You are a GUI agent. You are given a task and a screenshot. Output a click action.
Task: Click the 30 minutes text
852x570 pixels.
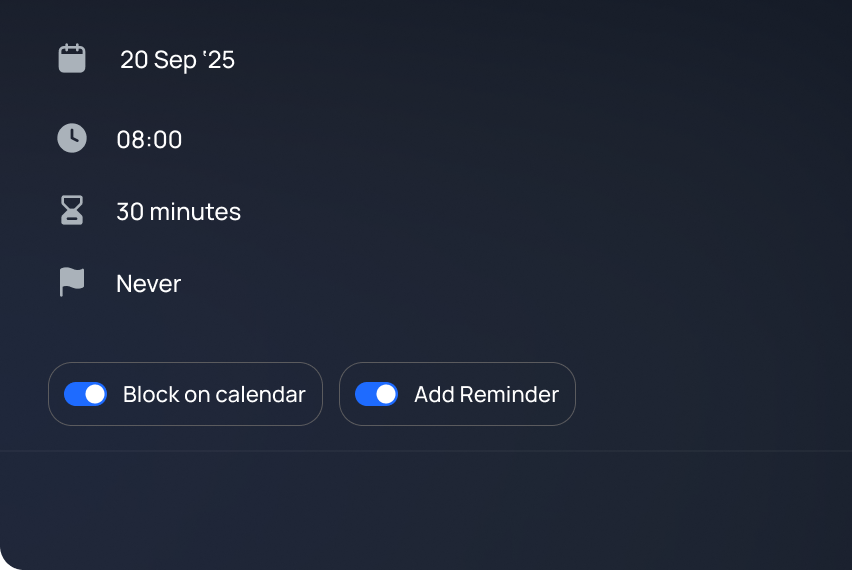tap(178, 211)
